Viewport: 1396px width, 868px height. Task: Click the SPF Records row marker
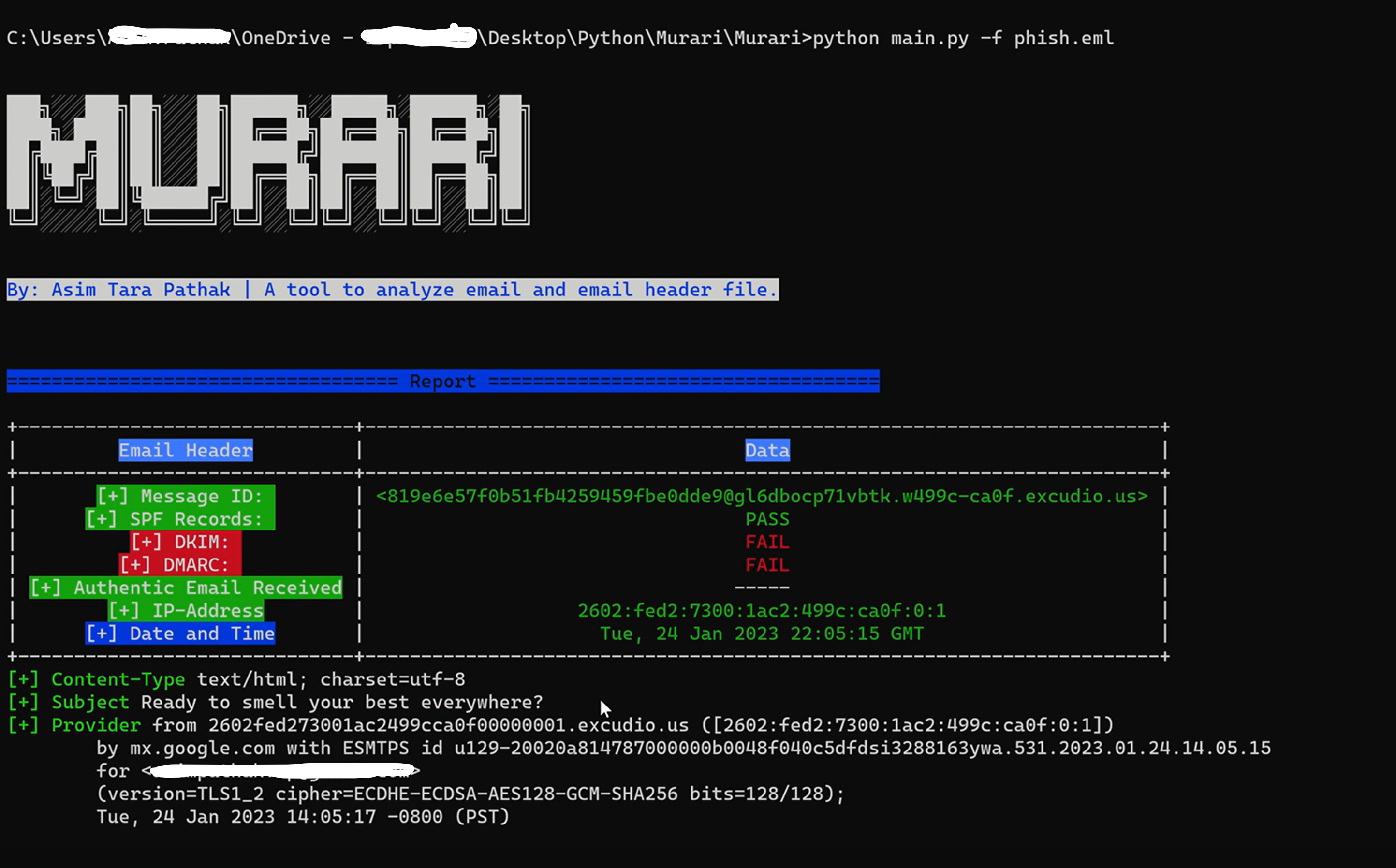coord(181,519)
